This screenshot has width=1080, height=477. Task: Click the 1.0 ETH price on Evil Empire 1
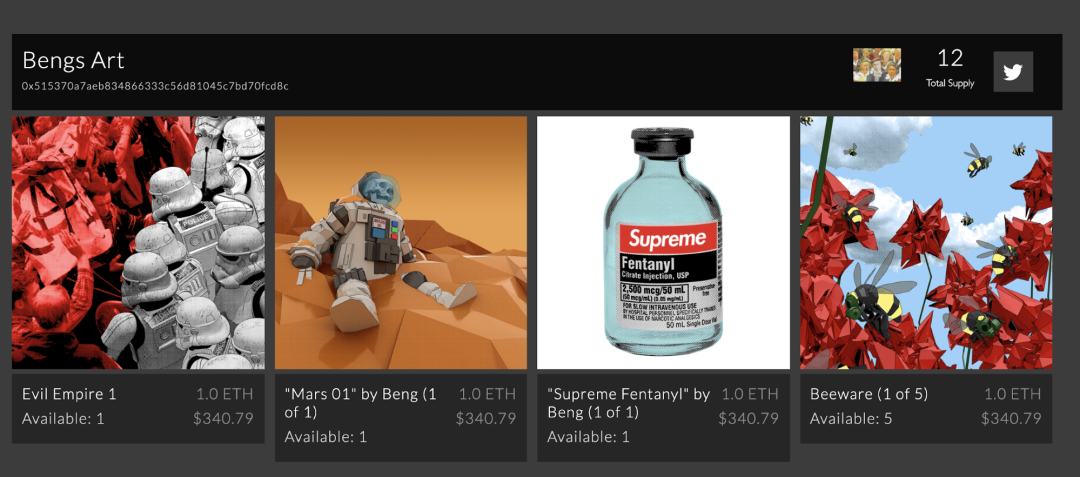click(x=224, y=394)
